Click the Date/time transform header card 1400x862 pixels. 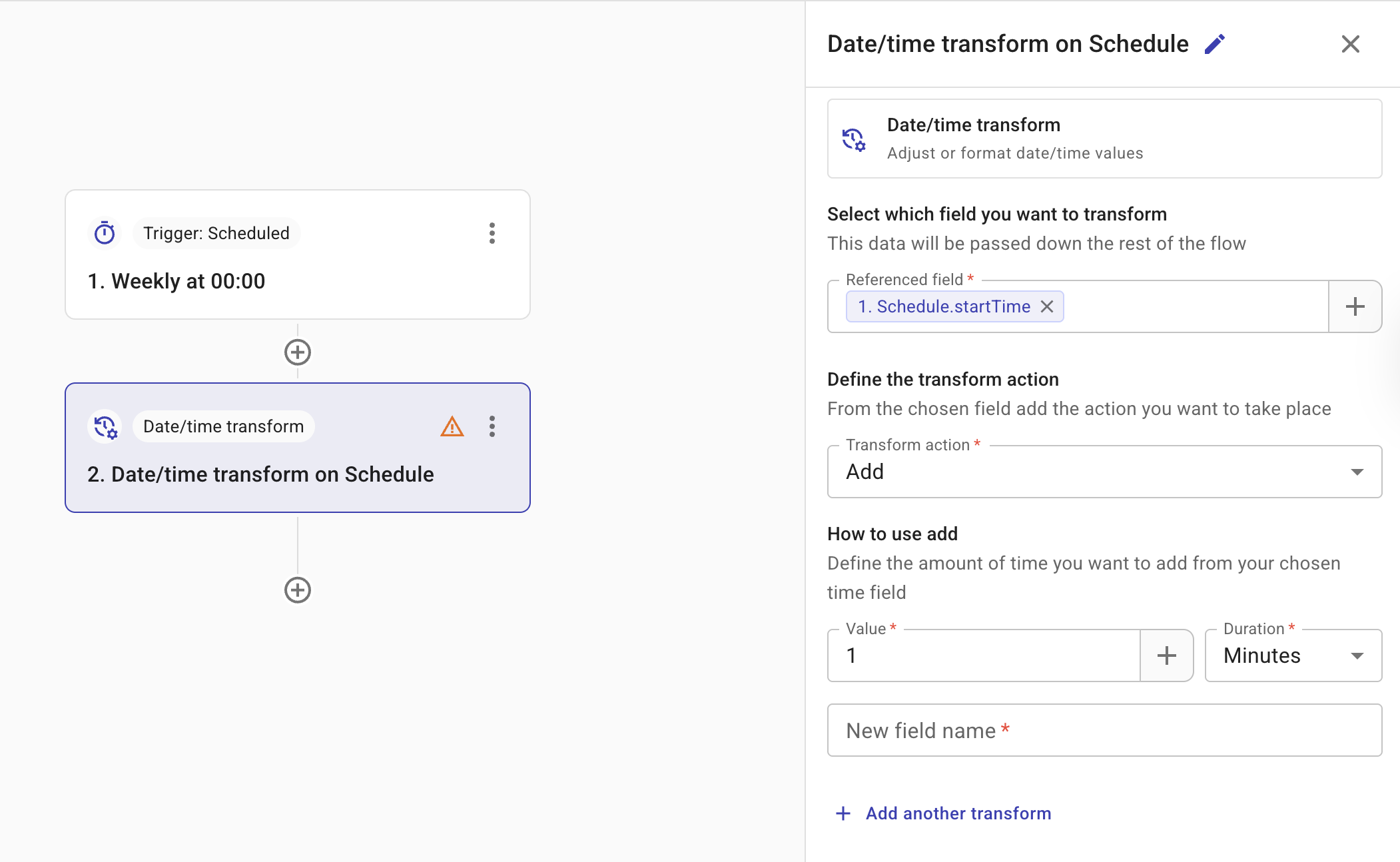point(1104,139)
